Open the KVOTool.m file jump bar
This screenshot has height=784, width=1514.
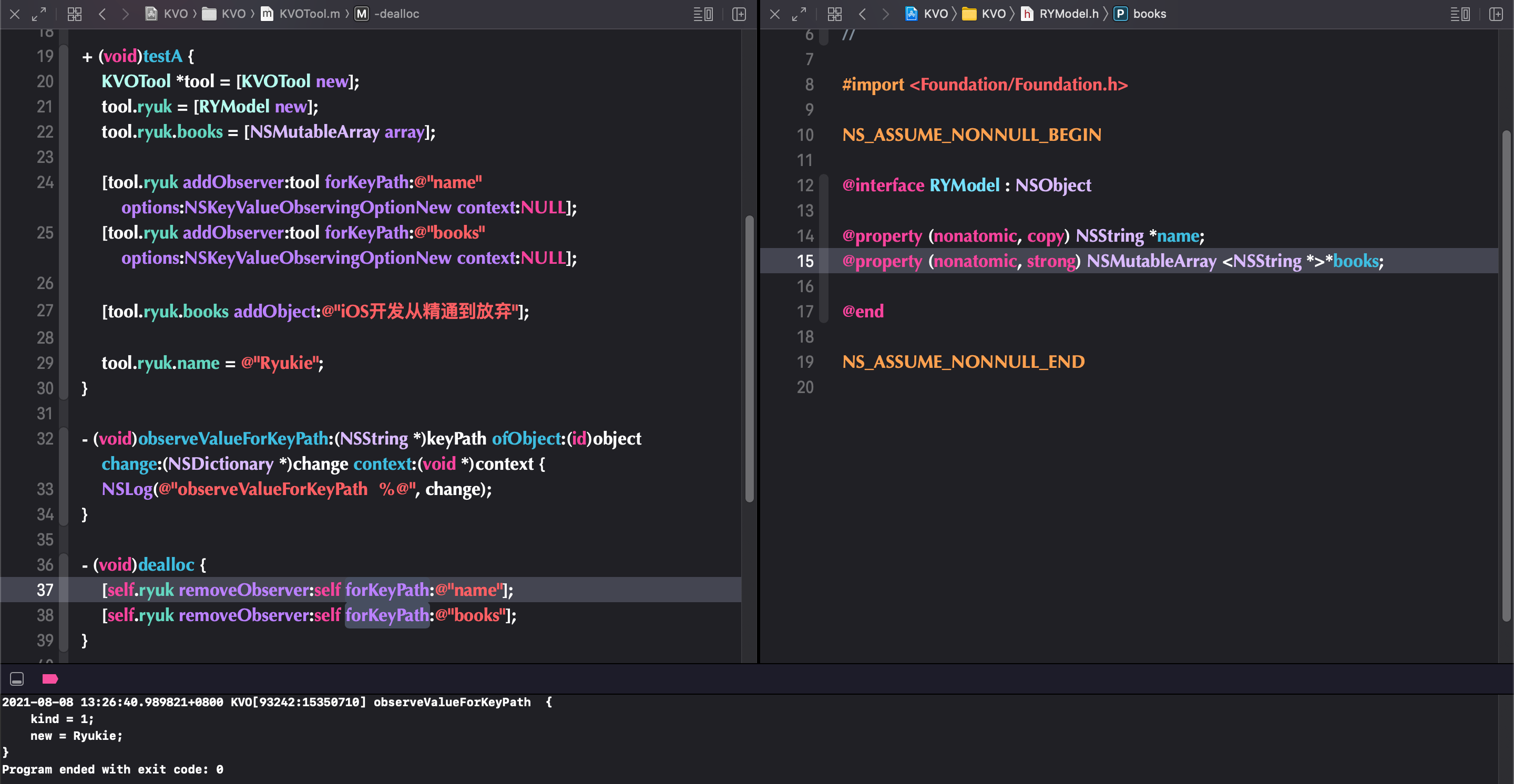click(x=300, y=14)
